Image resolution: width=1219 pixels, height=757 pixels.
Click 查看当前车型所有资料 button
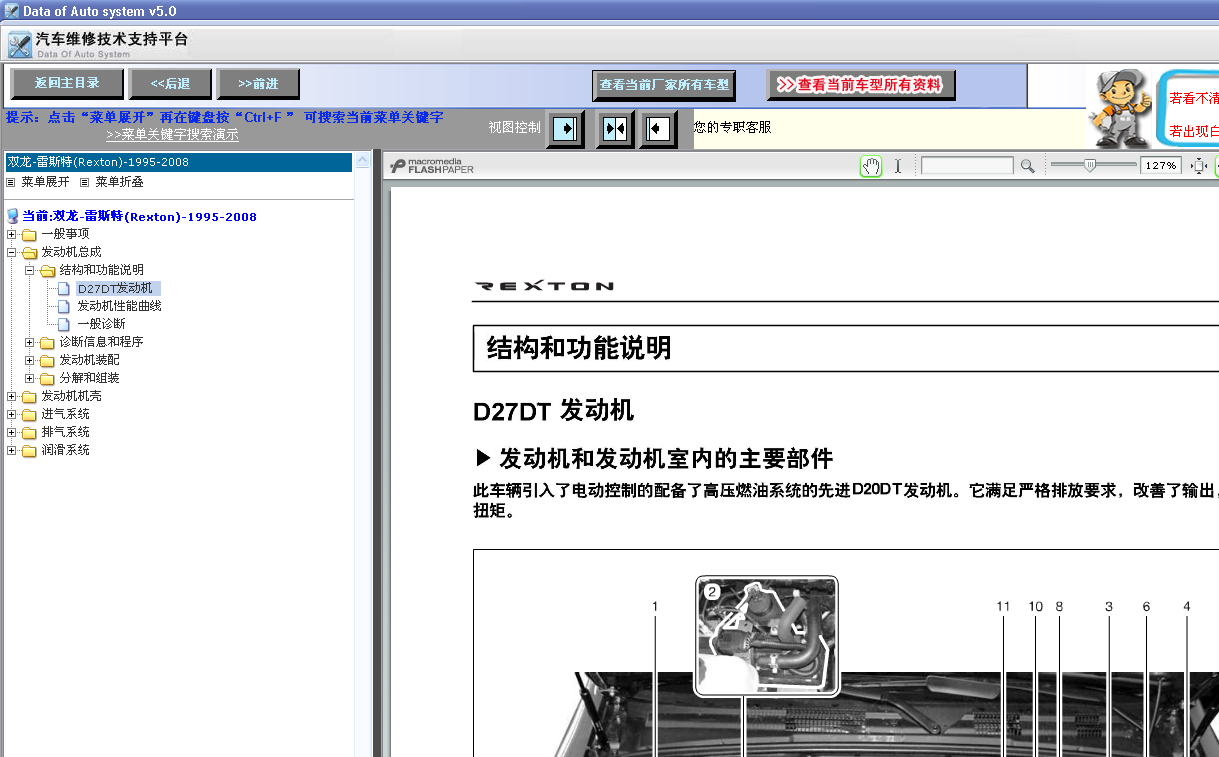(x=861, y=85)
